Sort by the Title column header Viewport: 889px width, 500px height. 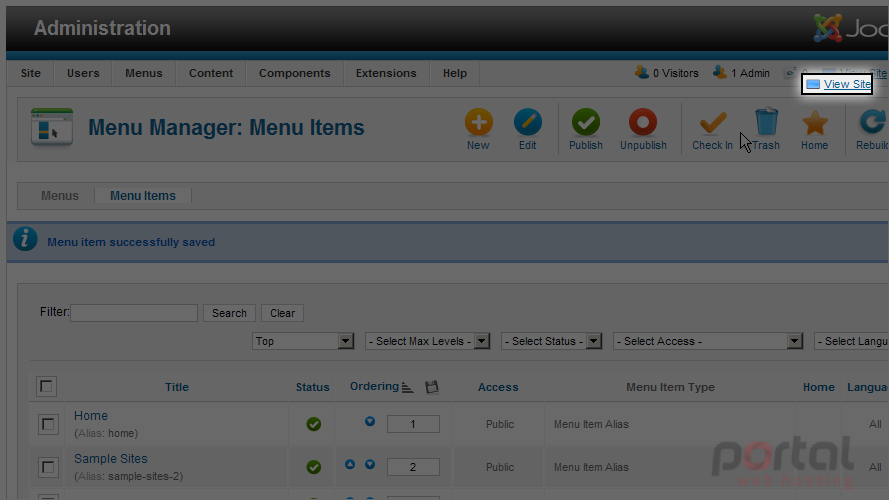click(177, 387)
